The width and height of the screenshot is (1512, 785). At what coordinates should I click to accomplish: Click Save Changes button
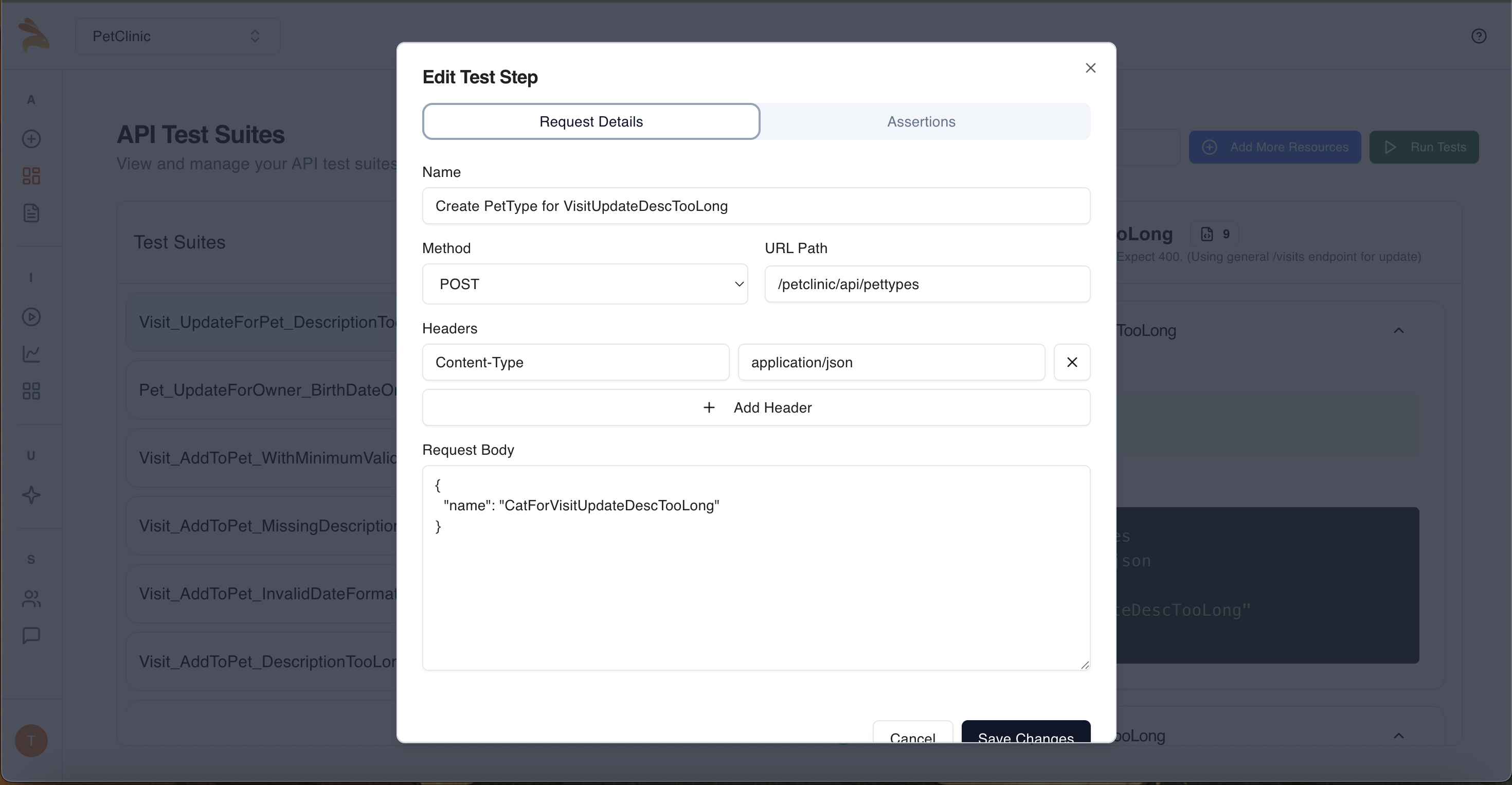click(x=1025, y=733)
